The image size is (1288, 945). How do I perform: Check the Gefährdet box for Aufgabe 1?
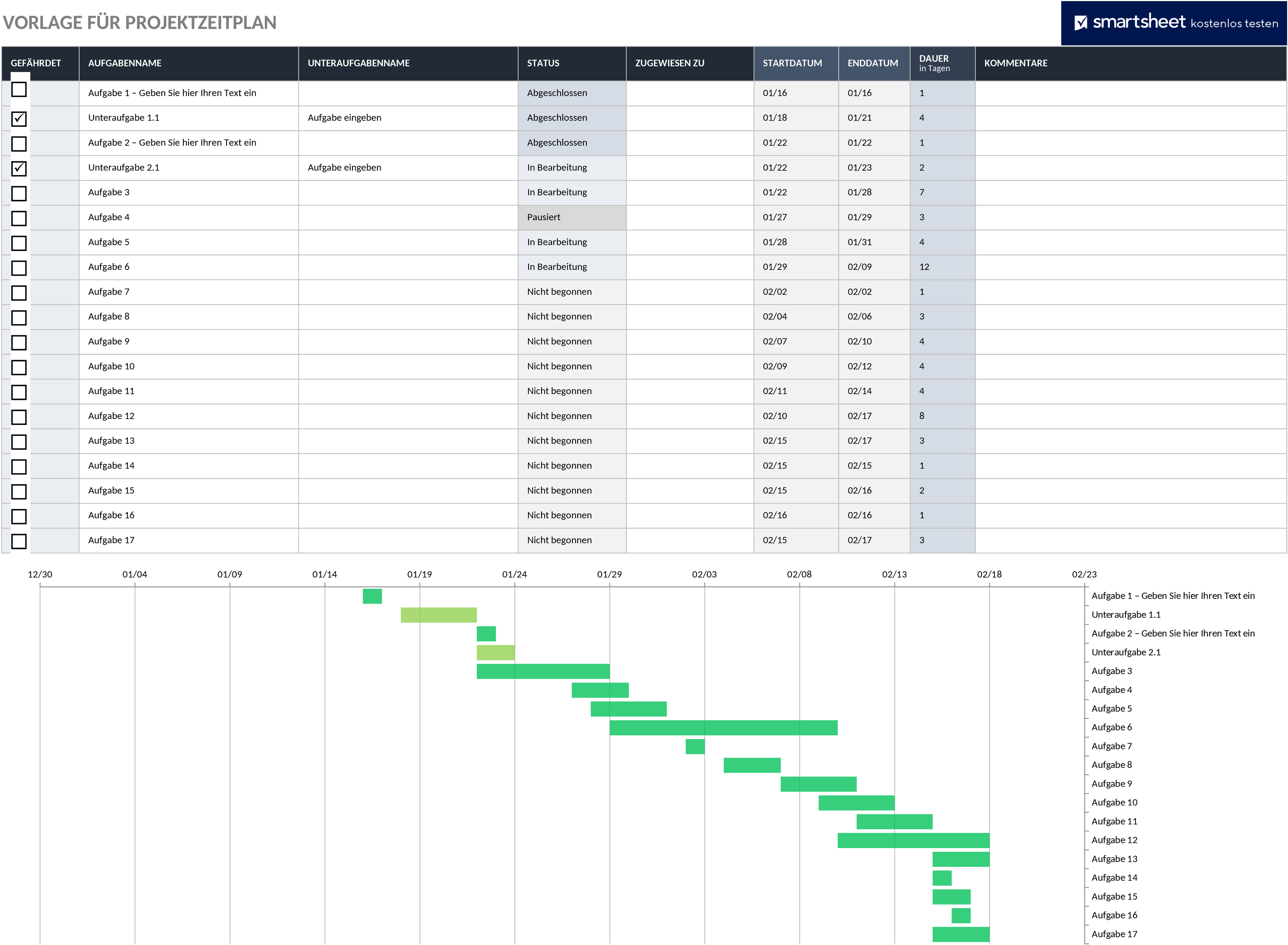19,89
